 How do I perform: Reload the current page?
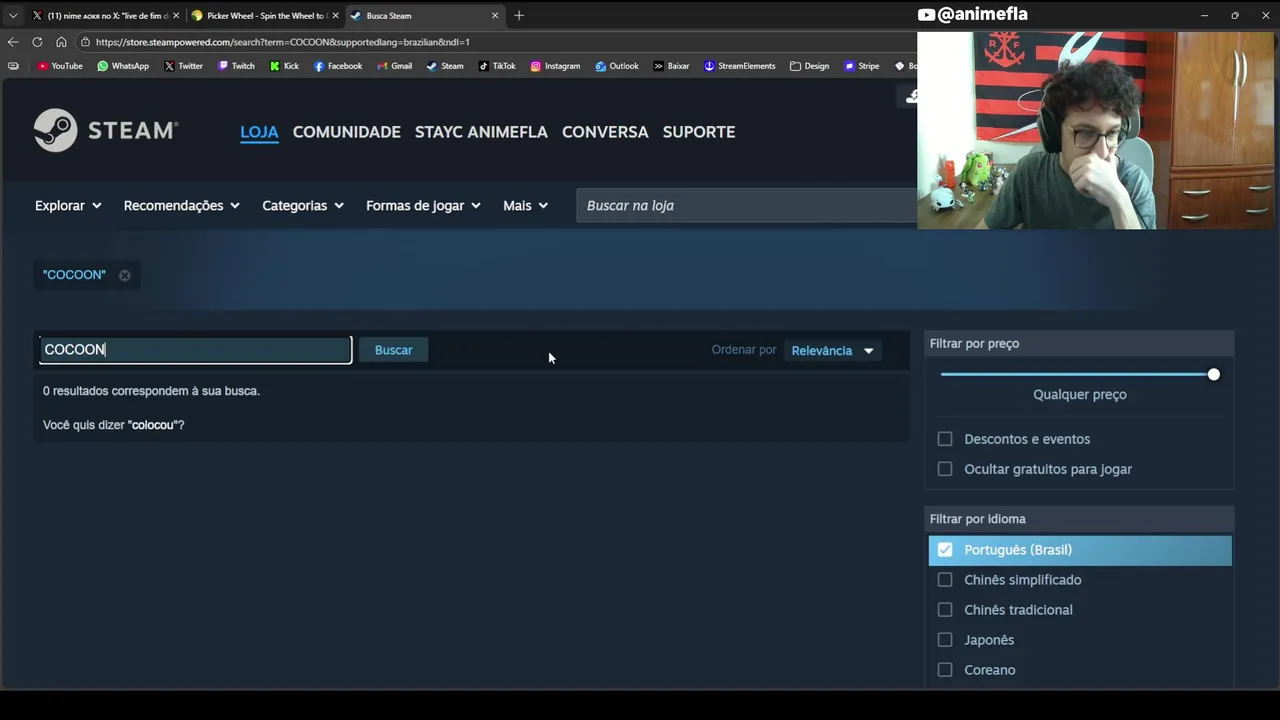[x=37, y=42]
